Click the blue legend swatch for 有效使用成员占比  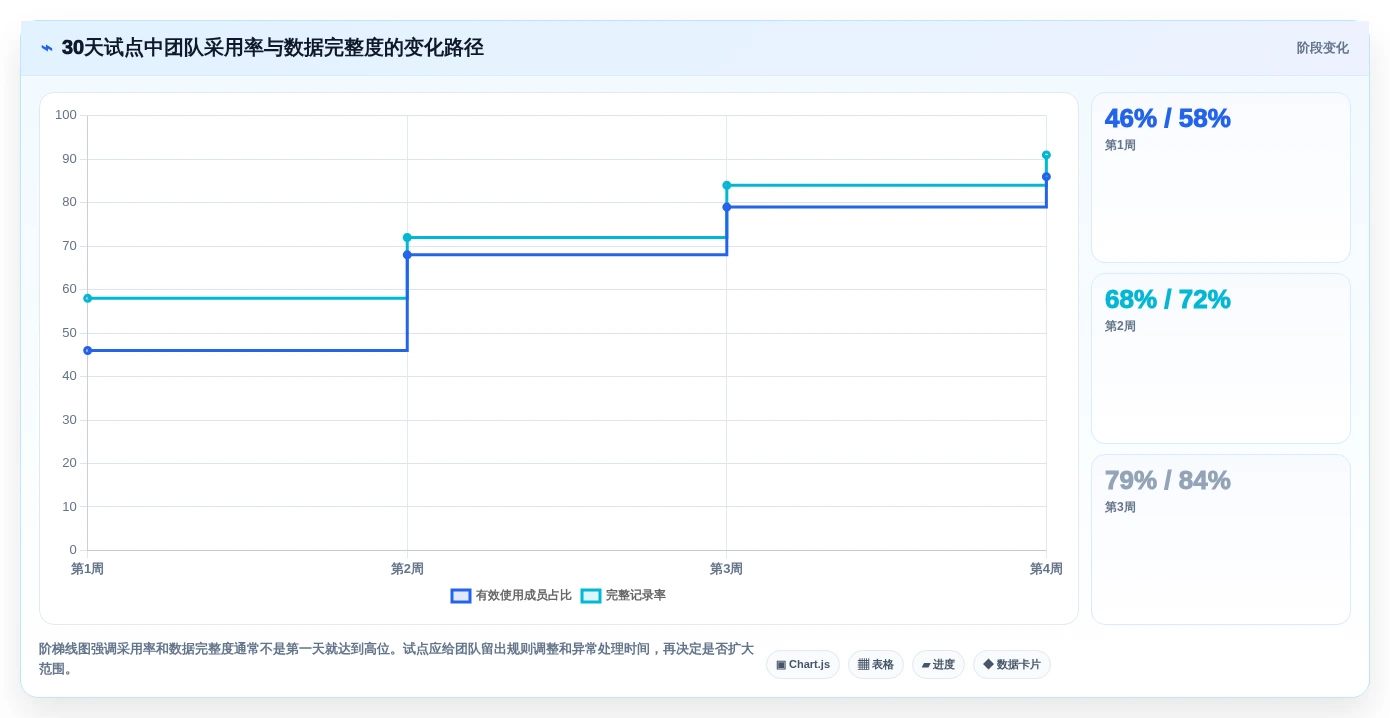[x=461, y=595]
